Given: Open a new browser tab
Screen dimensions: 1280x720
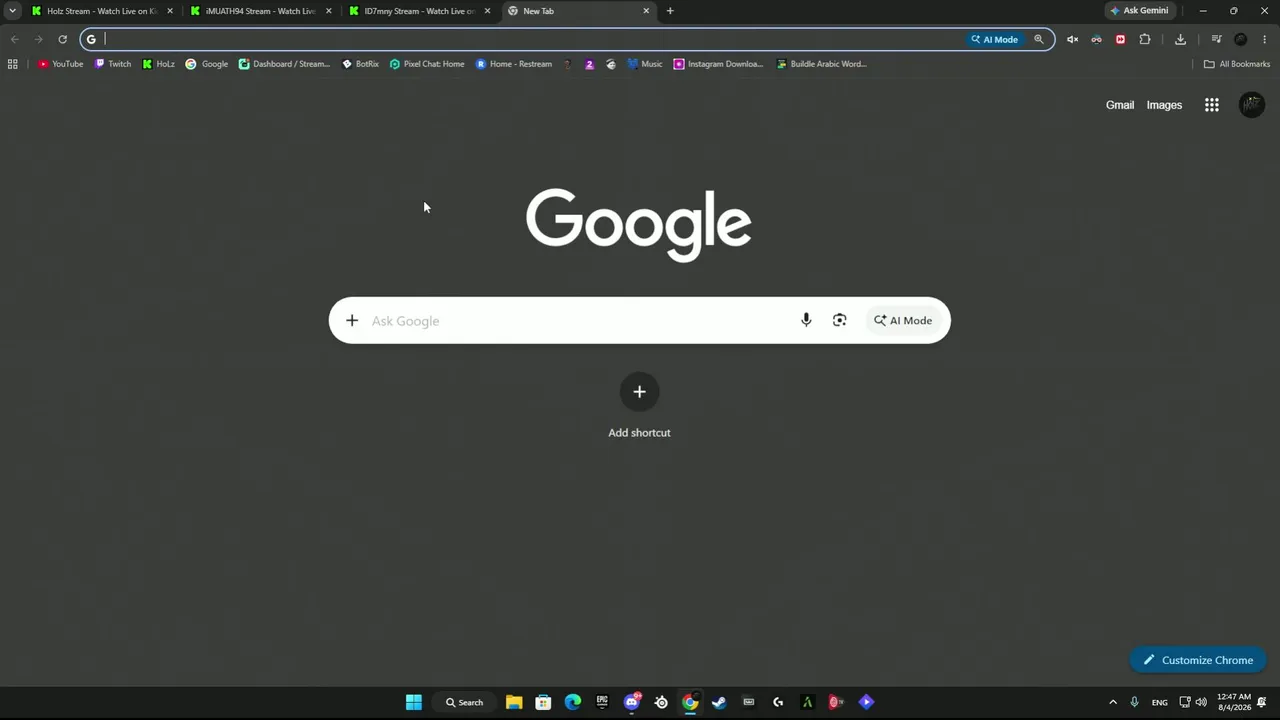Looking at the screenshot, I should (x=670, y=11).
